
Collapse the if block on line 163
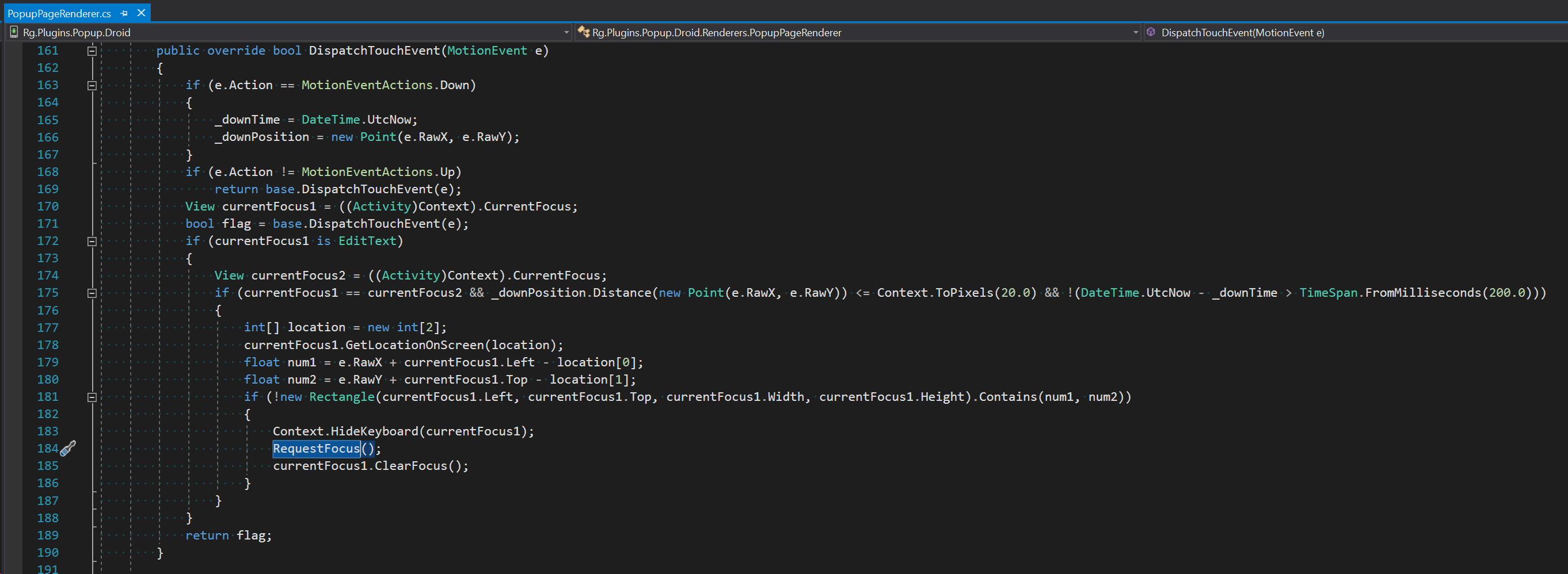(92, 85)
